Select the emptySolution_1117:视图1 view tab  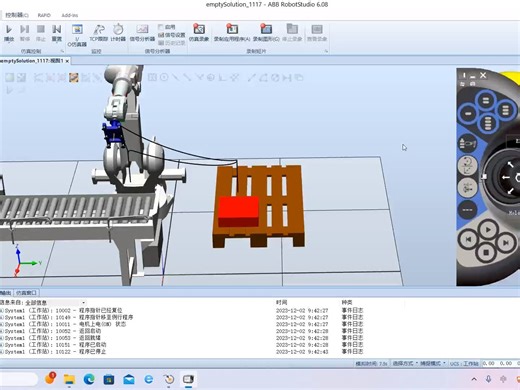[x=32, y=61]
